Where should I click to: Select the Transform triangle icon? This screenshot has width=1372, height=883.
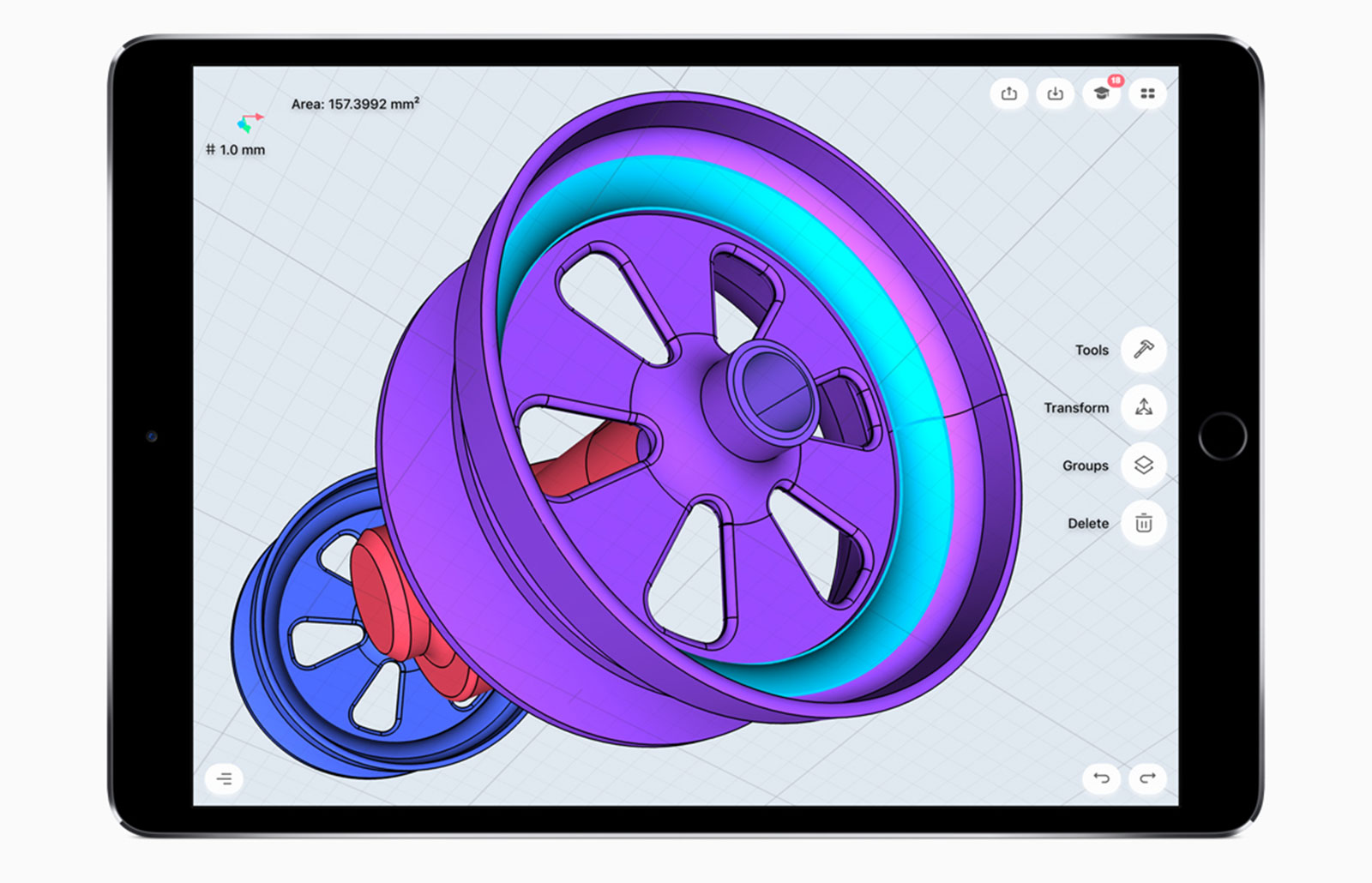click(1144, 407)
